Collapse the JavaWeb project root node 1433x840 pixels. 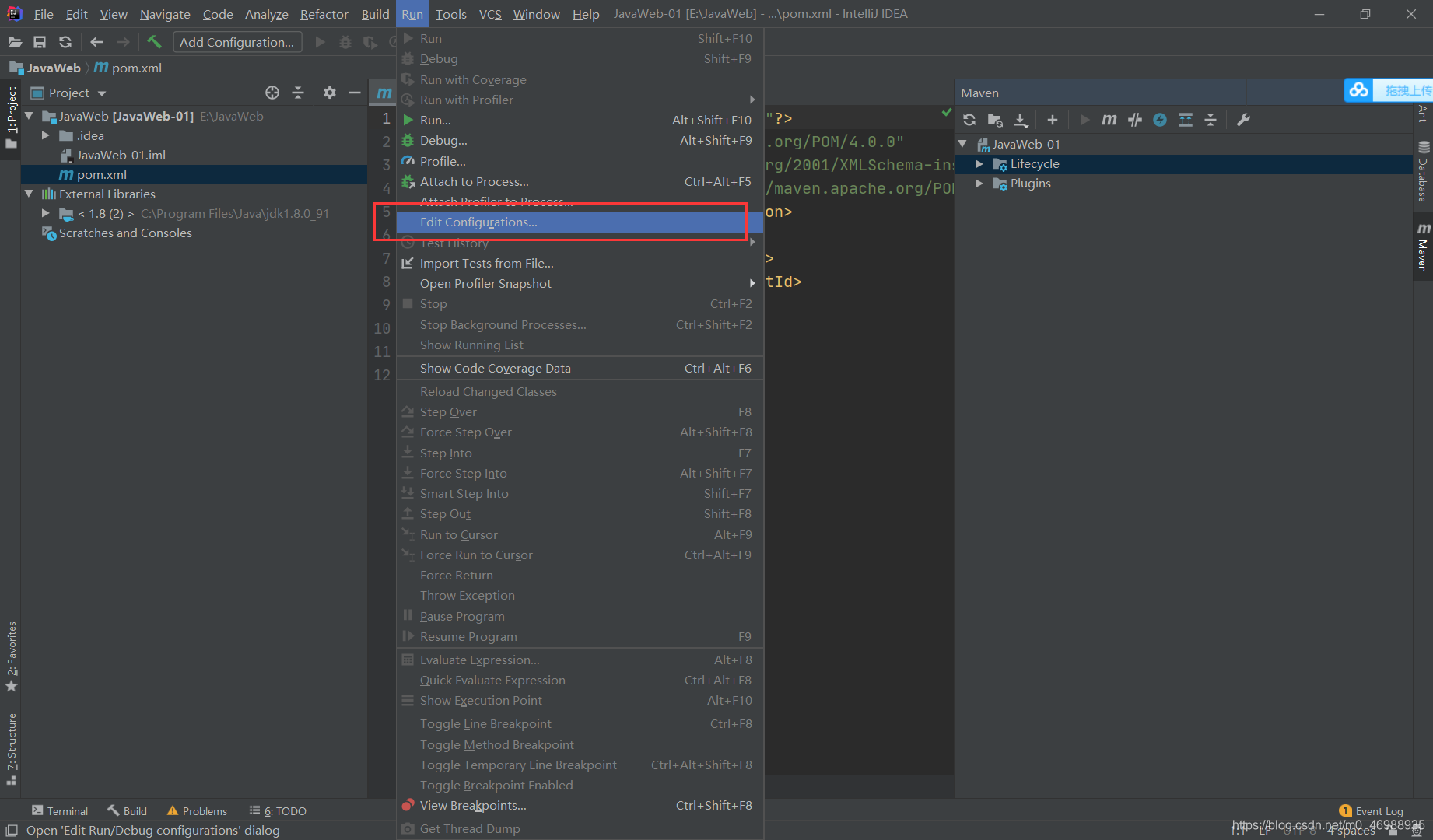pyautogui.click(x=30, y=116)
